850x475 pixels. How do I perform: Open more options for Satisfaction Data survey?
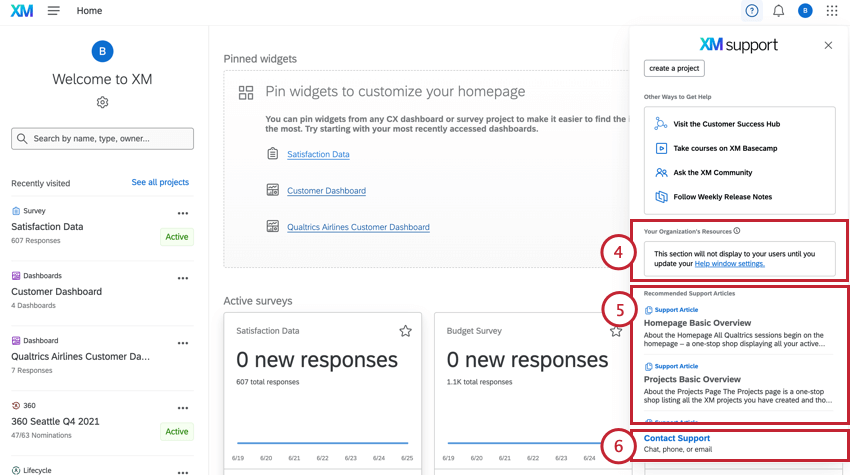pos(183,213)
